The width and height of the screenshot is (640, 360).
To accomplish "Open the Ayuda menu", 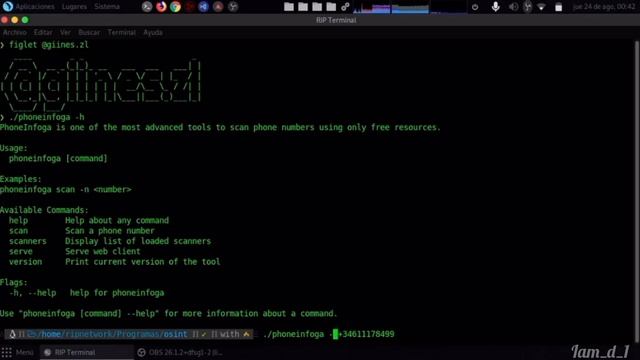I will (153, 32).
